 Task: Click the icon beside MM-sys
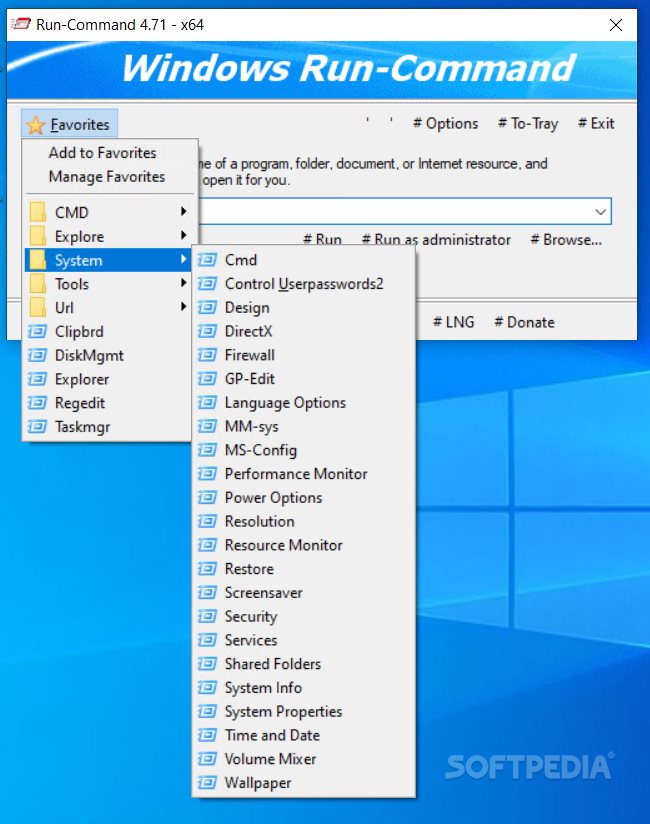pos(207,426)
